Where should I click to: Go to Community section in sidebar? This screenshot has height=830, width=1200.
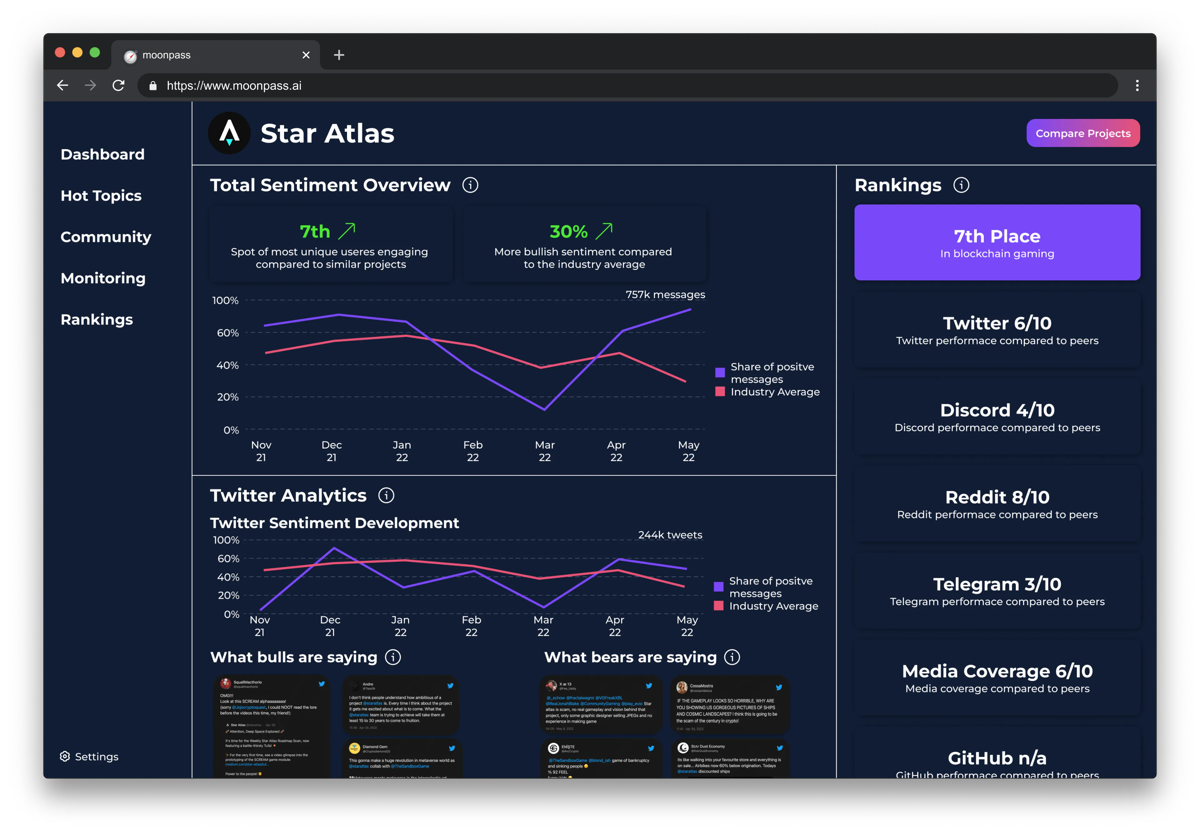(x=106, y=237)
